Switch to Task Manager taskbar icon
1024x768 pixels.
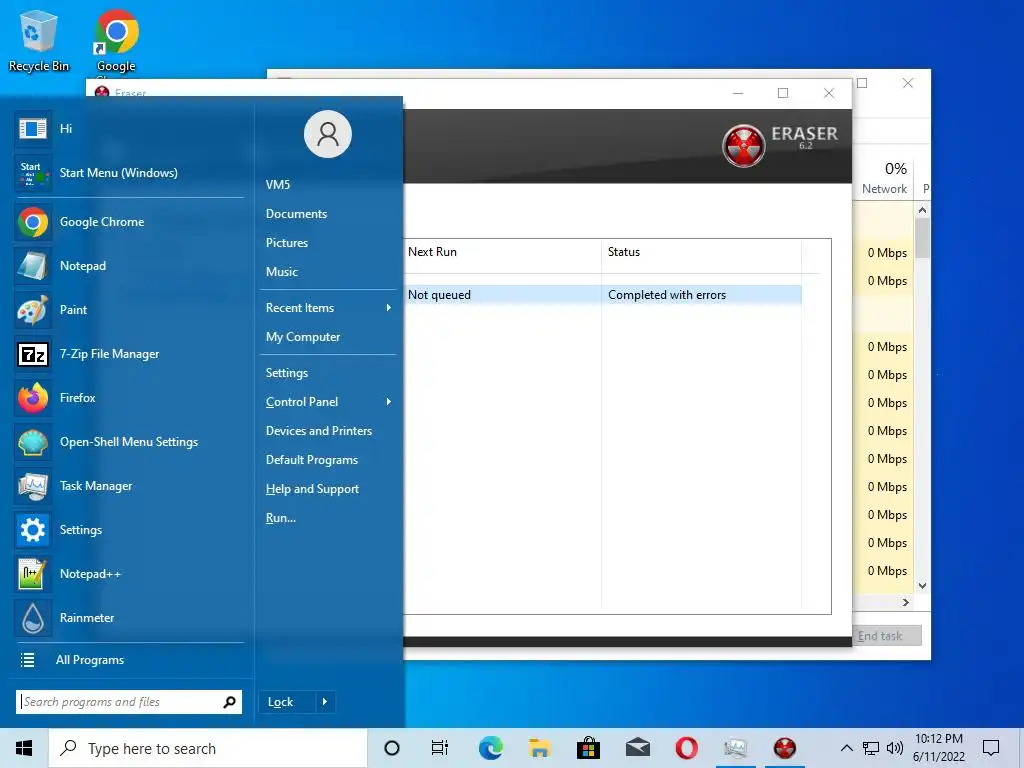tap(735, 748)
